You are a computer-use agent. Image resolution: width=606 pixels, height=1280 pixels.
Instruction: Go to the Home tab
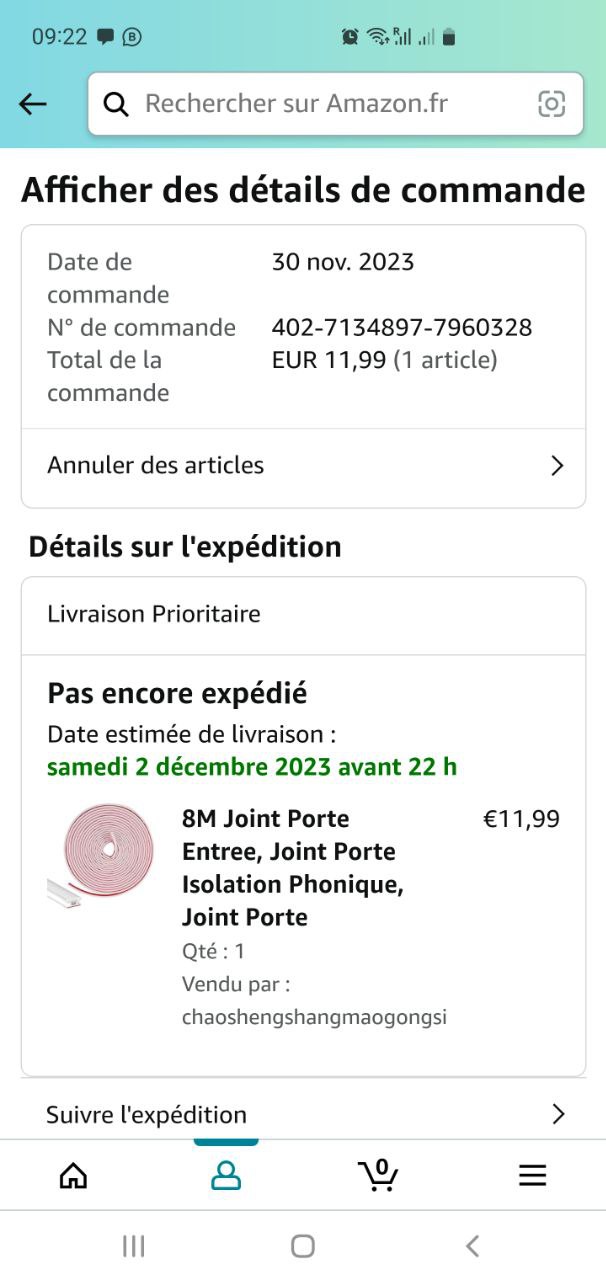74,1175
